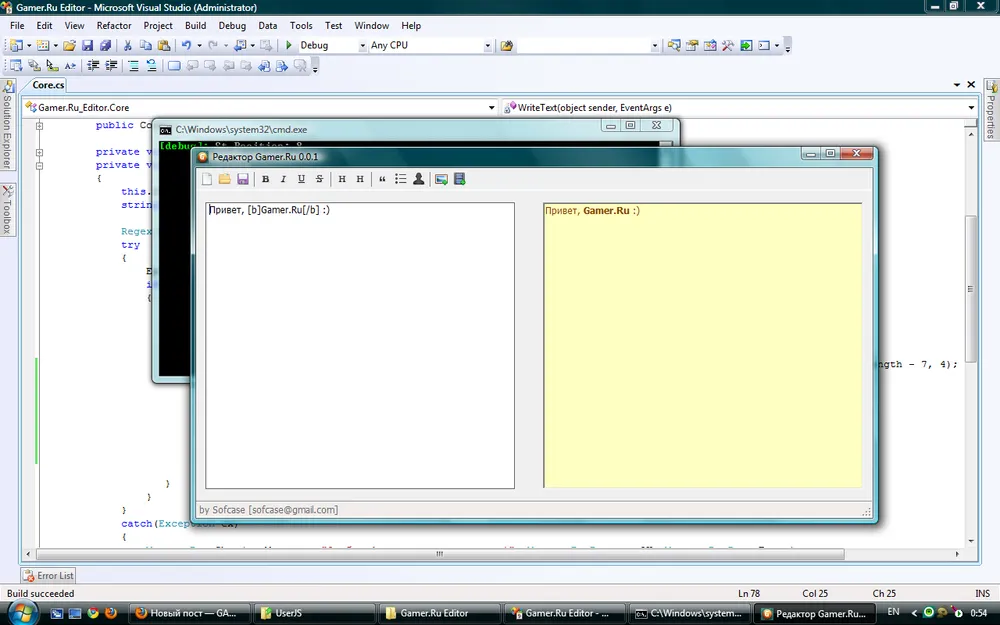Switch to the Core.cs tab
Image resolution: width=1000 pixels, height=625 pixels.
coord(49,85)
